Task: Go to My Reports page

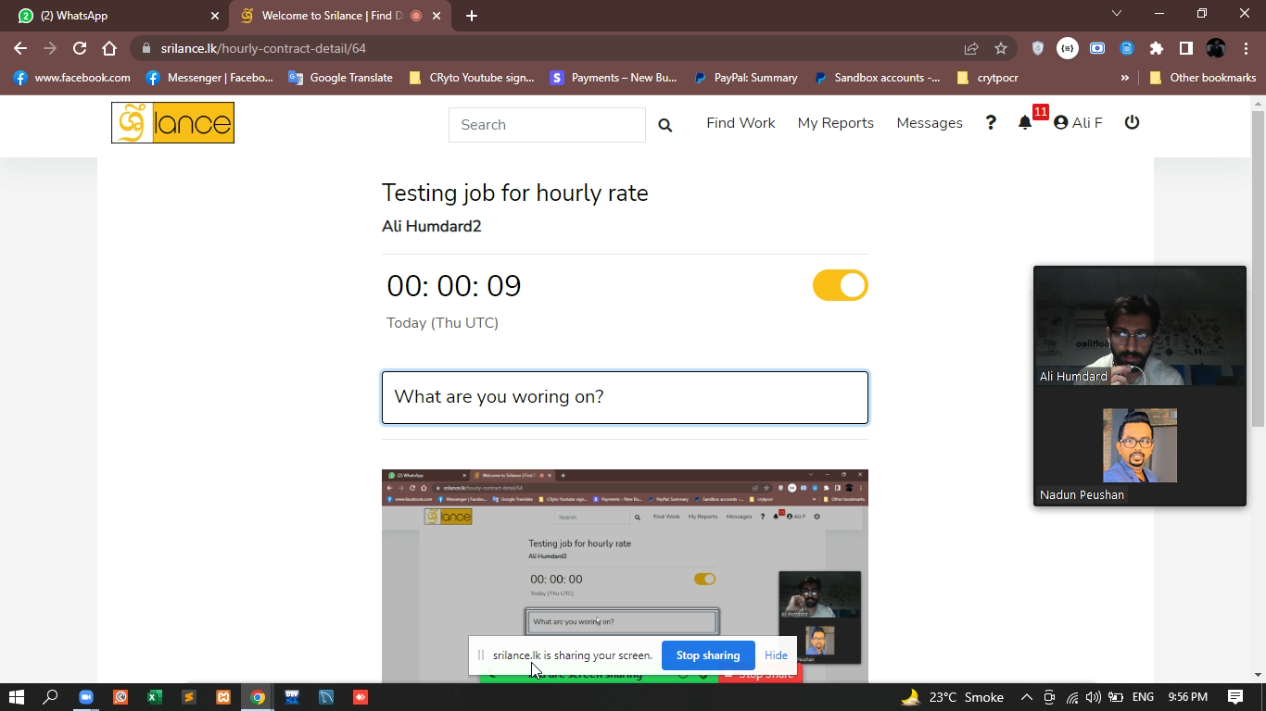Action: [x=835, y=123]
